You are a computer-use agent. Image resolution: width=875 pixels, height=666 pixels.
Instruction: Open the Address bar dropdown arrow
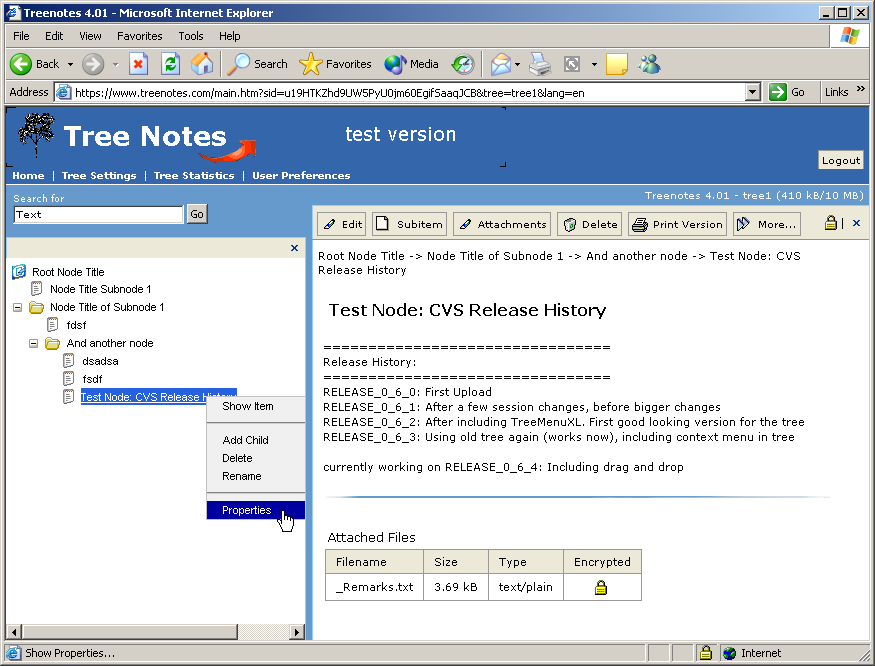(753, 92)
